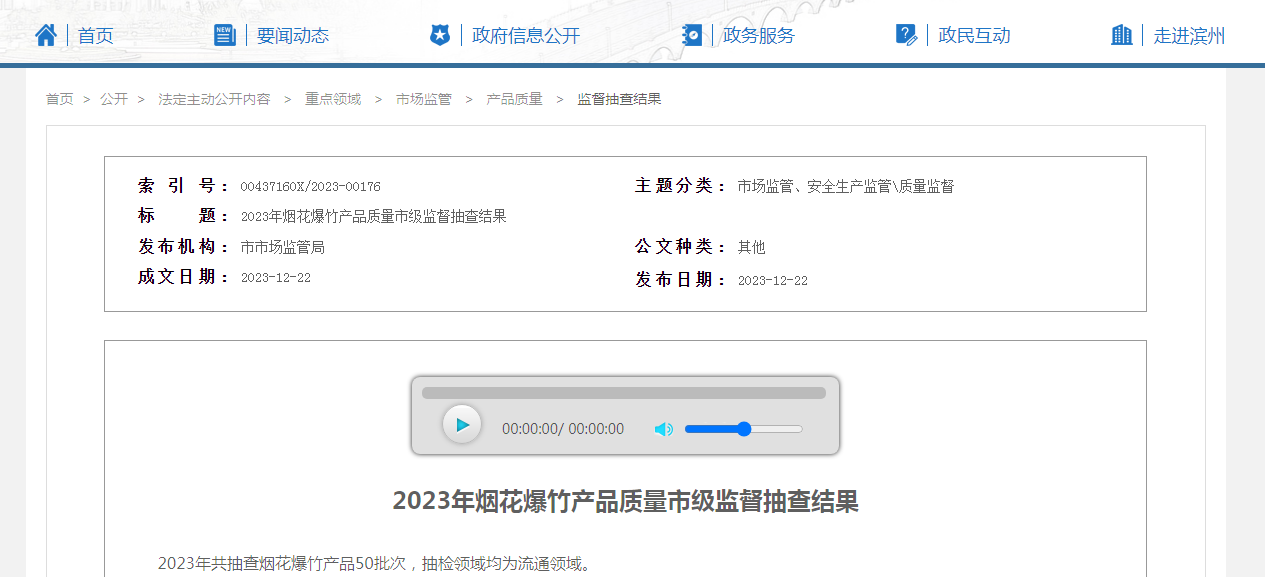Image resolution: width=1265 pixels, height=577 pixels.
Task: Play the article audio
Action: click(462, 425)
